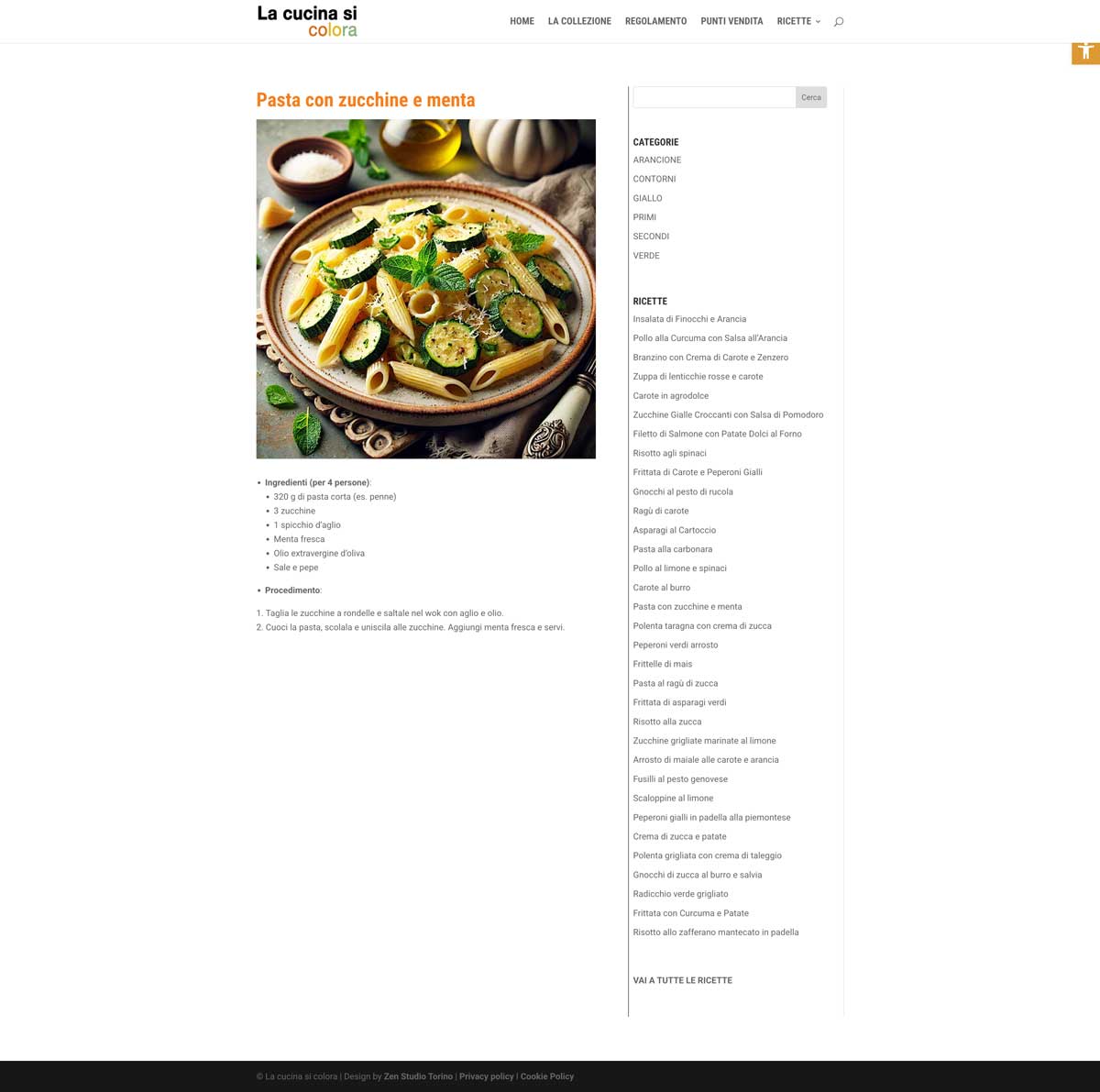The height and width of the screenshot is (1092, 1100).
Task: Select the Arancione category
Action: tap(657, 160)
